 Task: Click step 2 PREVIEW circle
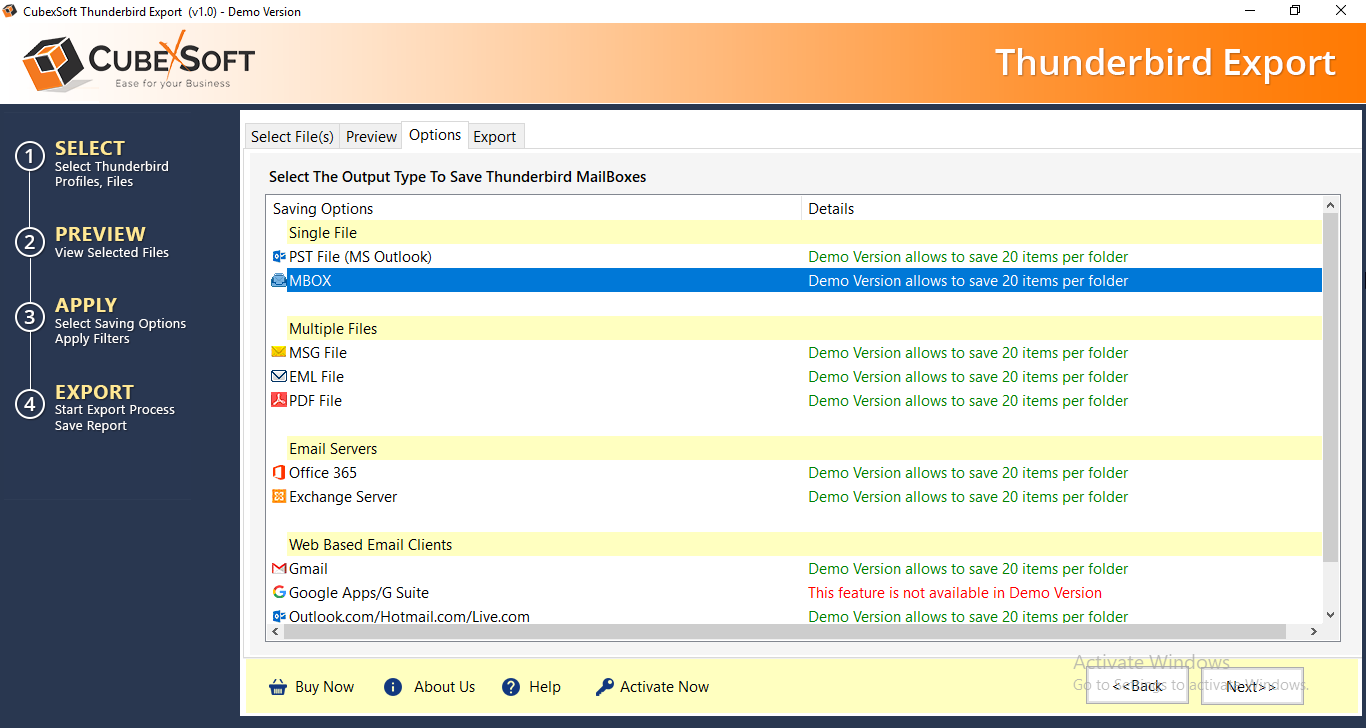tap(30, 242)
